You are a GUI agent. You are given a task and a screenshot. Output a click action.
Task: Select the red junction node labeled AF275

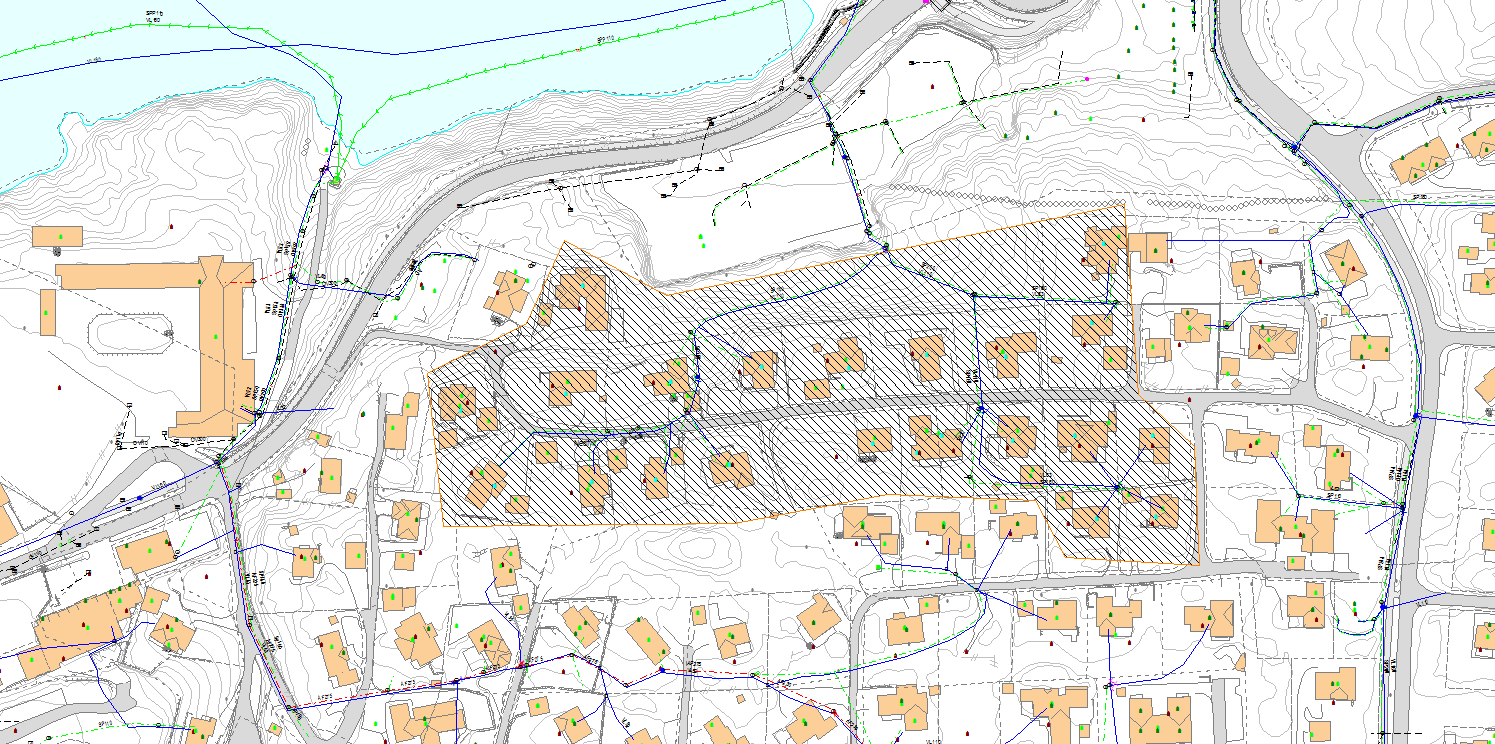(x=521, y=665)
